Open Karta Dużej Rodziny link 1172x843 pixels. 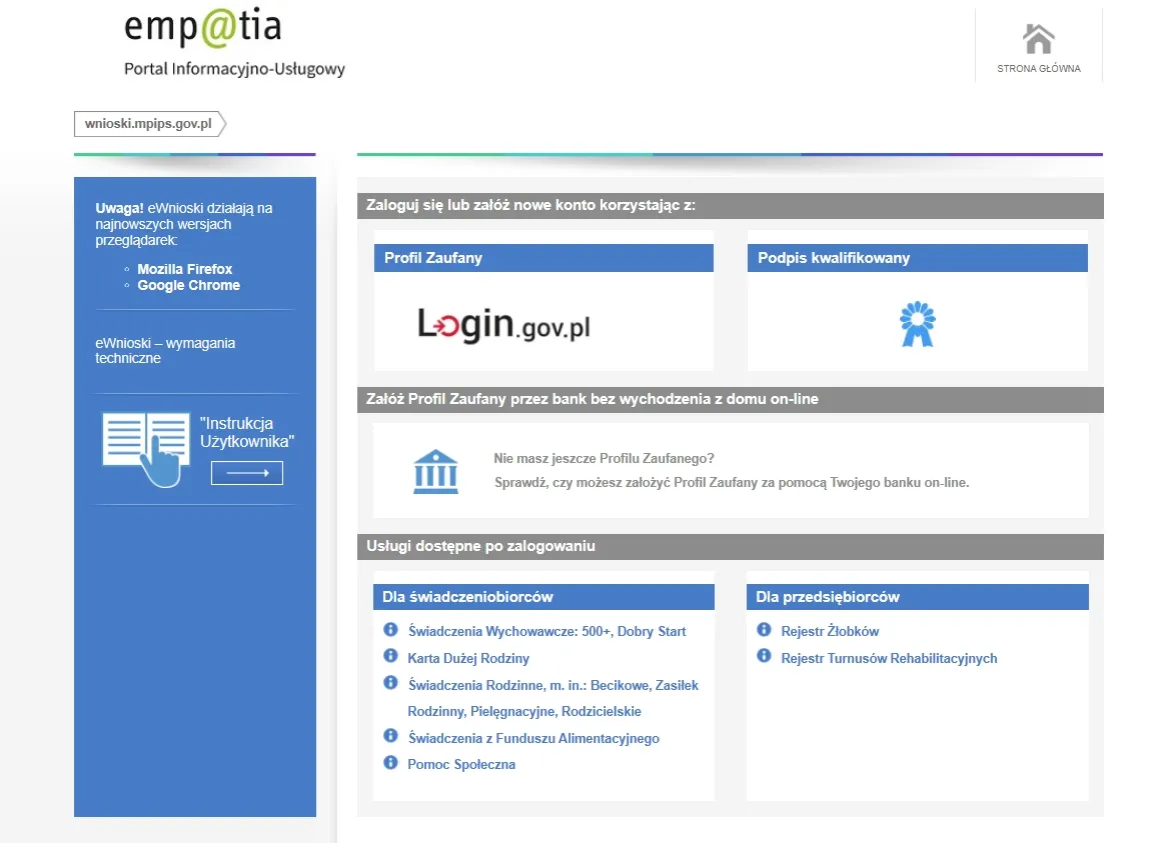coord(468,658)
